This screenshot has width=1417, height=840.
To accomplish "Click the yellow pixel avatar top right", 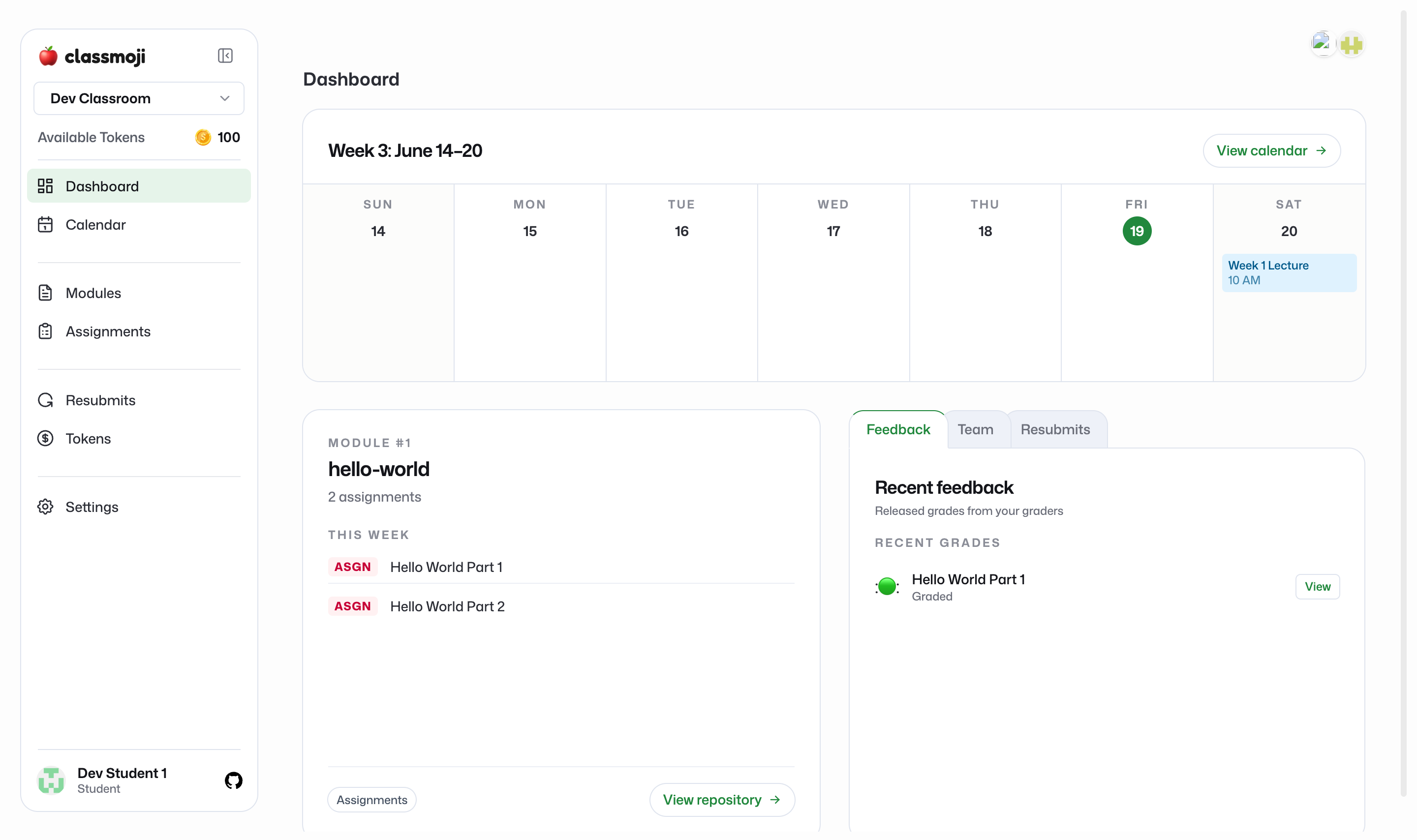I will 1352,44.
